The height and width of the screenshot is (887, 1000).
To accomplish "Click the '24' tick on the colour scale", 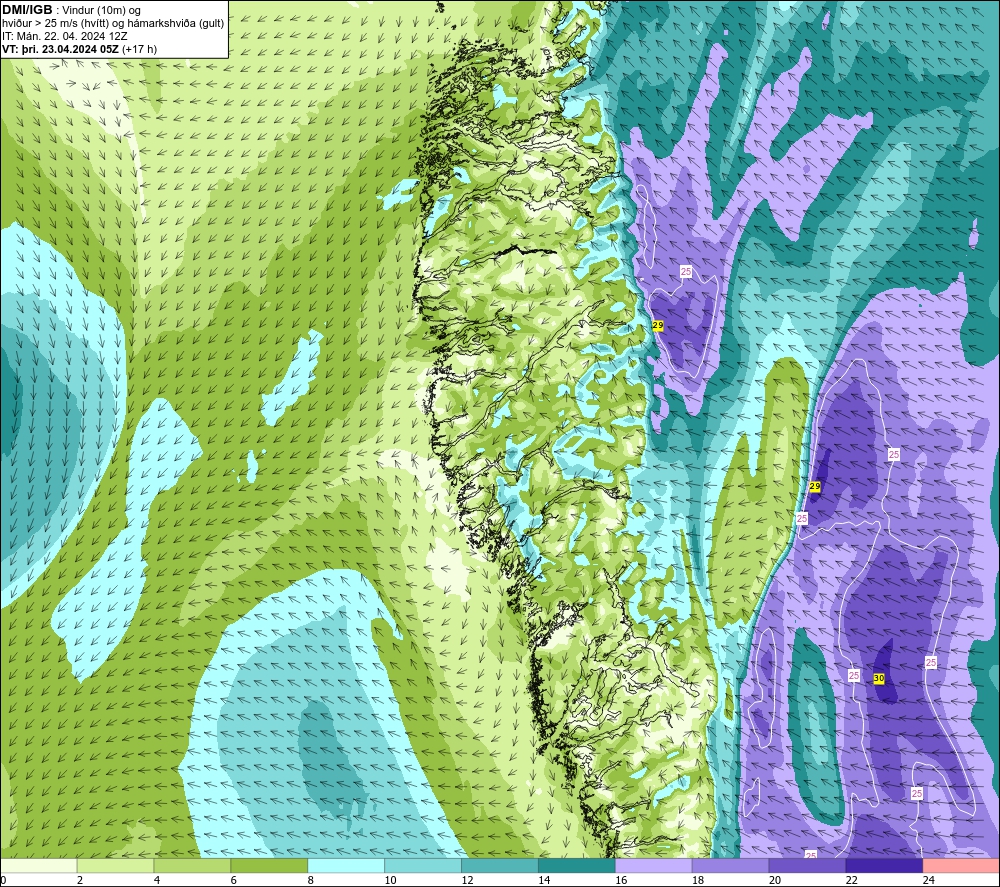I will click(929, 880).
